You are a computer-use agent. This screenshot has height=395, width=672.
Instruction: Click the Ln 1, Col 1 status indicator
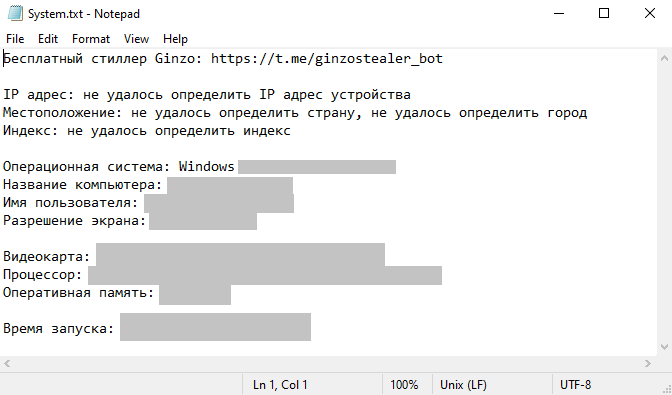coord(280,385)
